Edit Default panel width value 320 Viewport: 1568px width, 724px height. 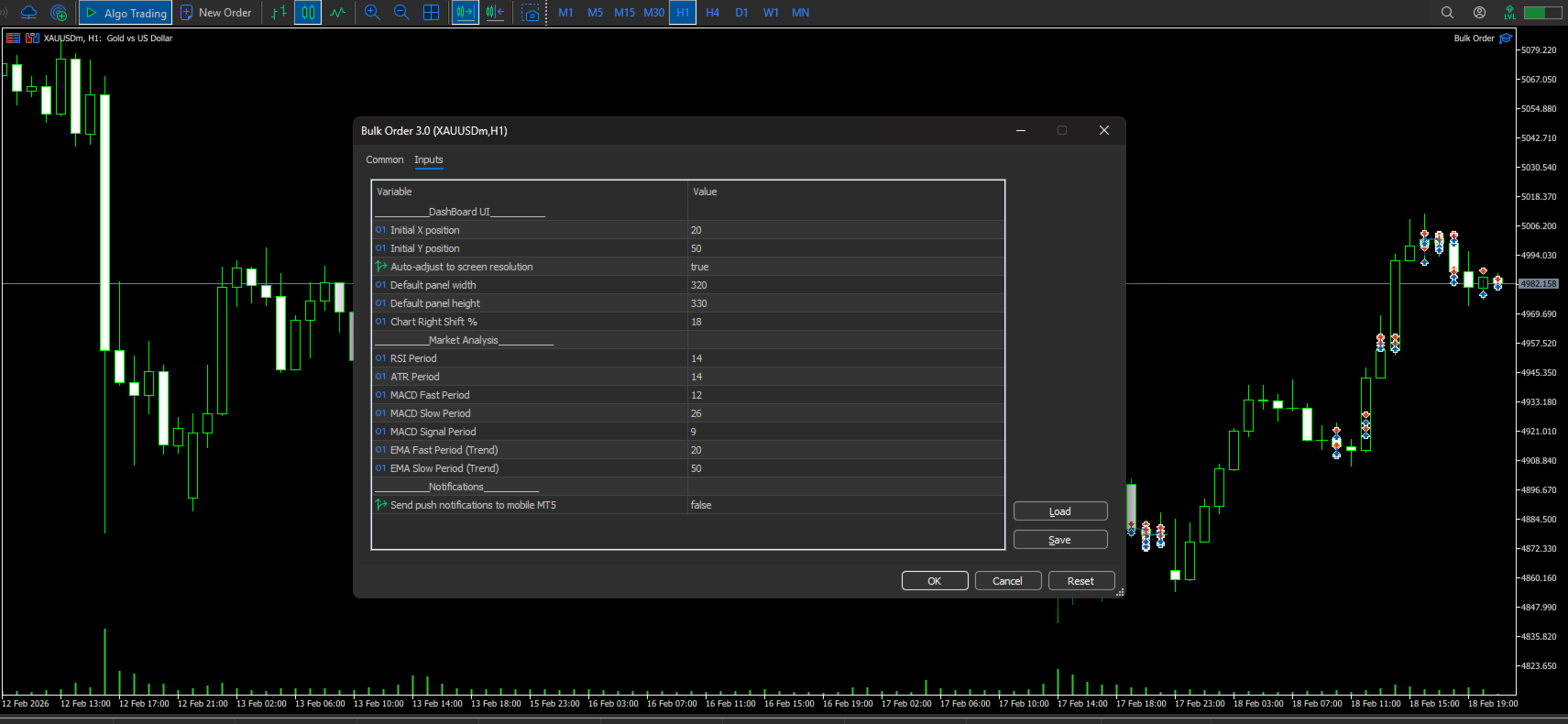(x=846, y=285)
